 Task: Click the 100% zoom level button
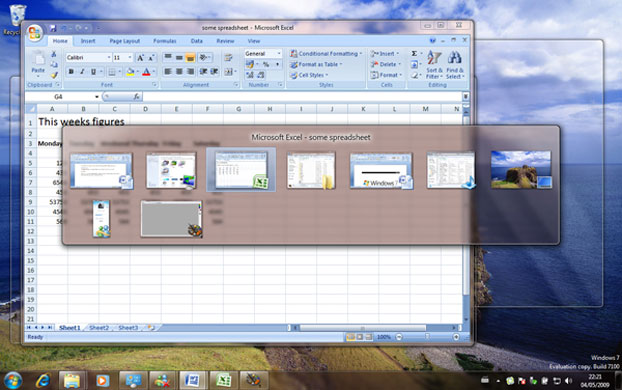pyautogui.click(x=384, y=337)
